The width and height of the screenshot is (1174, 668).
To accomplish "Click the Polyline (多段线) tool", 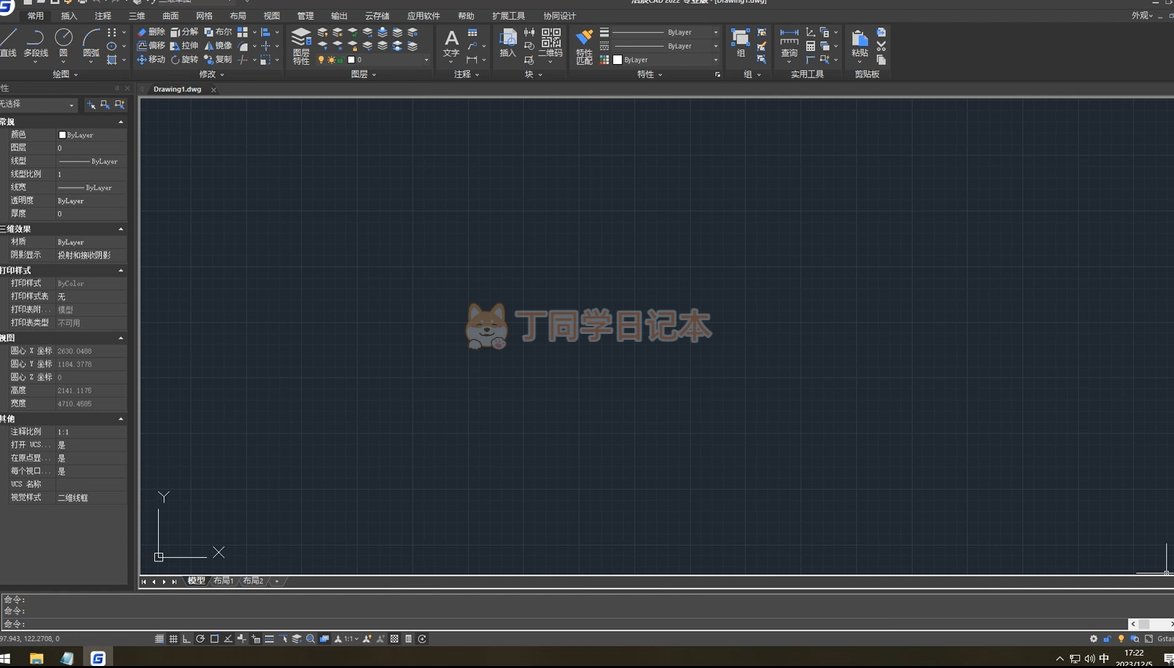I will 35,42.
